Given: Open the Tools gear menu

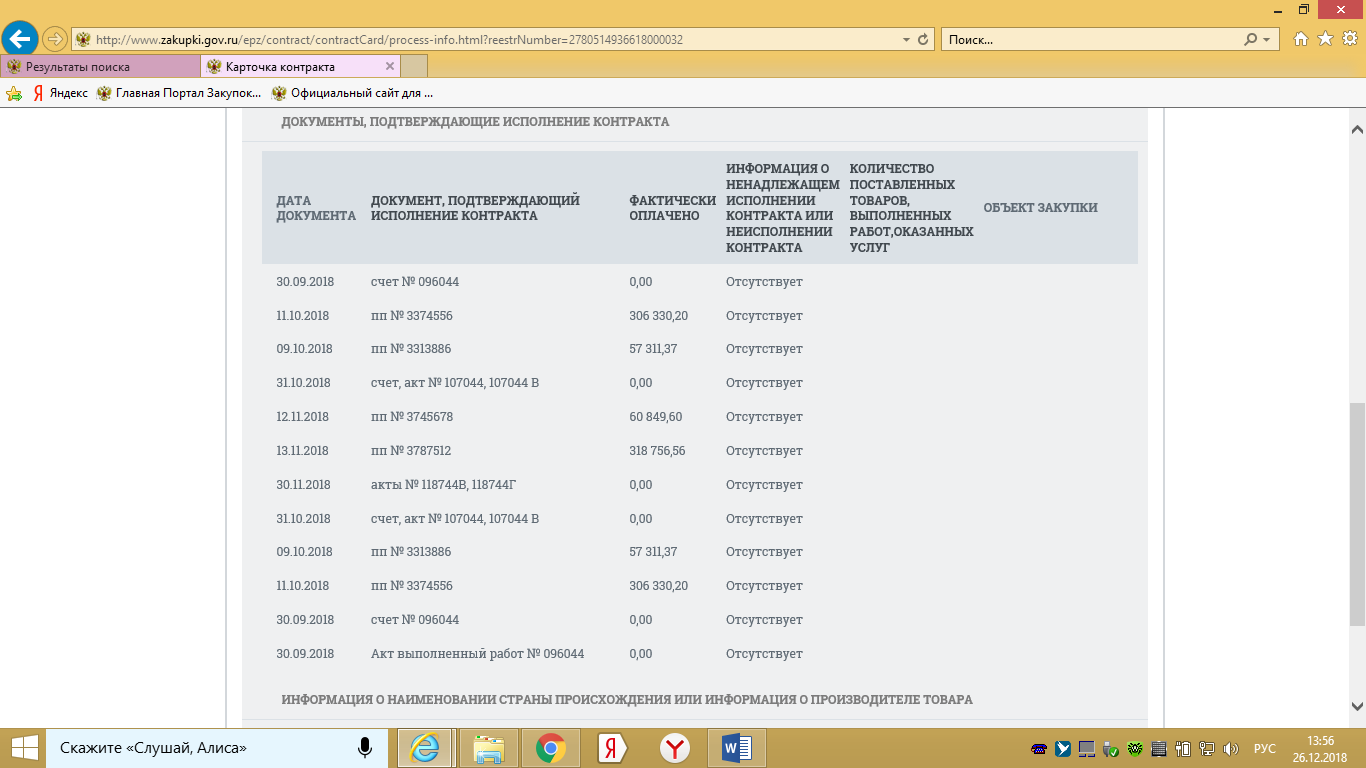Looking at the screenshot, I should (x=1349, y=39).
